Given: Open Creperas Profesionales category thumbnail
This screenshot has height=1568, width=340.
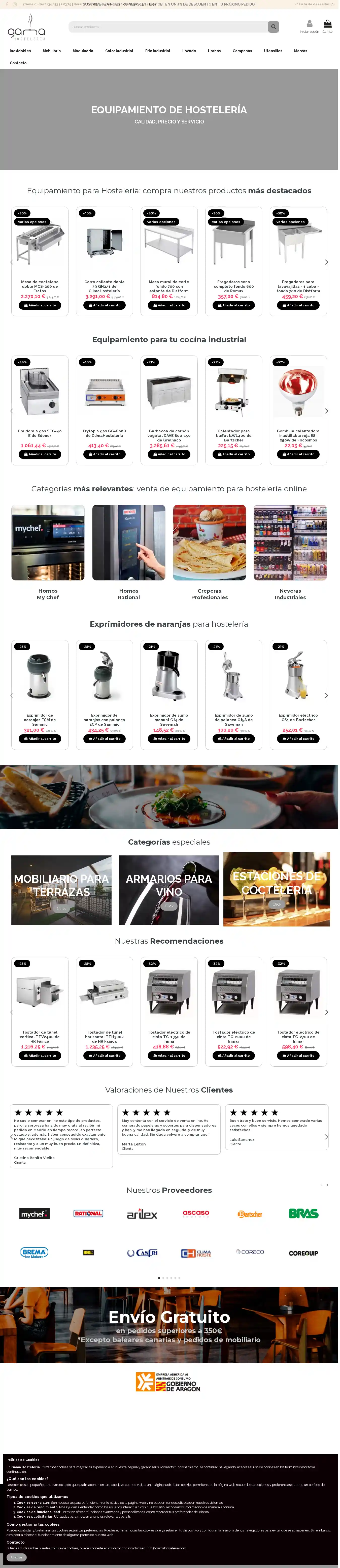Looking at the screenshot, I should tap(209, 542).
